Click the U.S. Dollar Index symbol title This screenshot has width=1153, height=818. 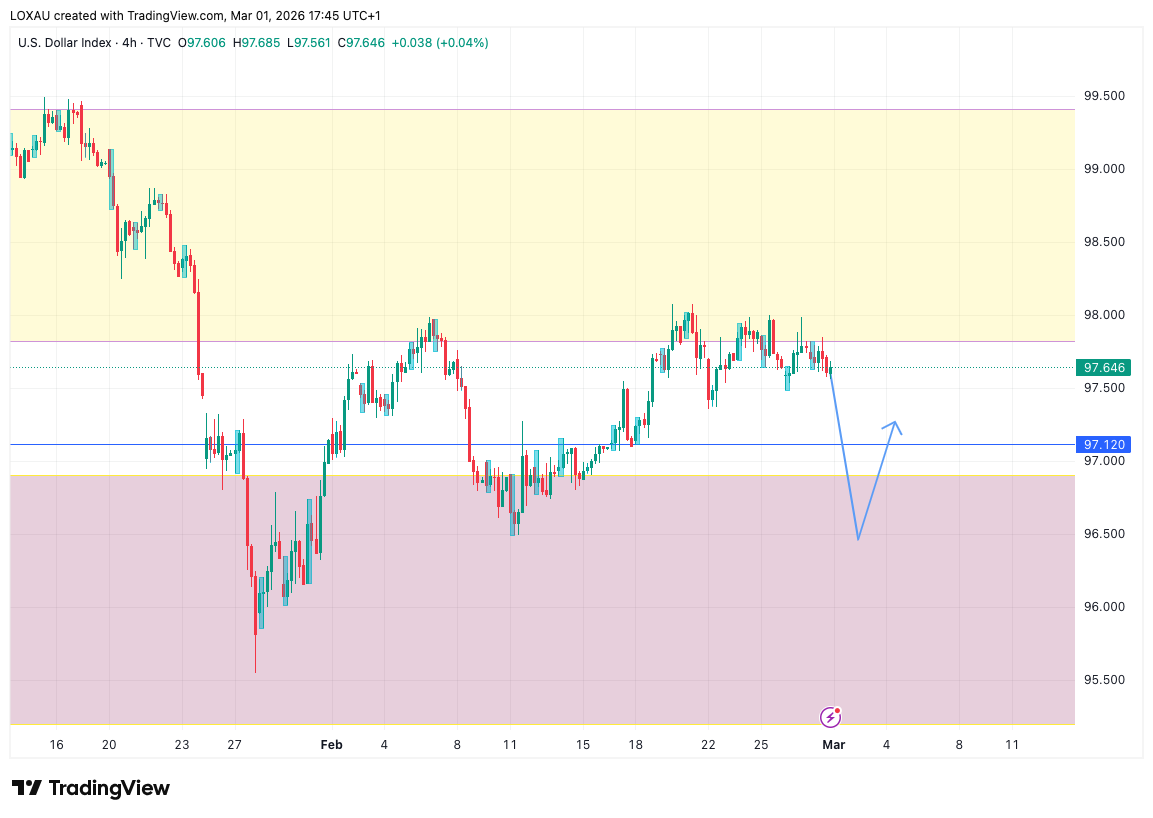tap(64, 43)
